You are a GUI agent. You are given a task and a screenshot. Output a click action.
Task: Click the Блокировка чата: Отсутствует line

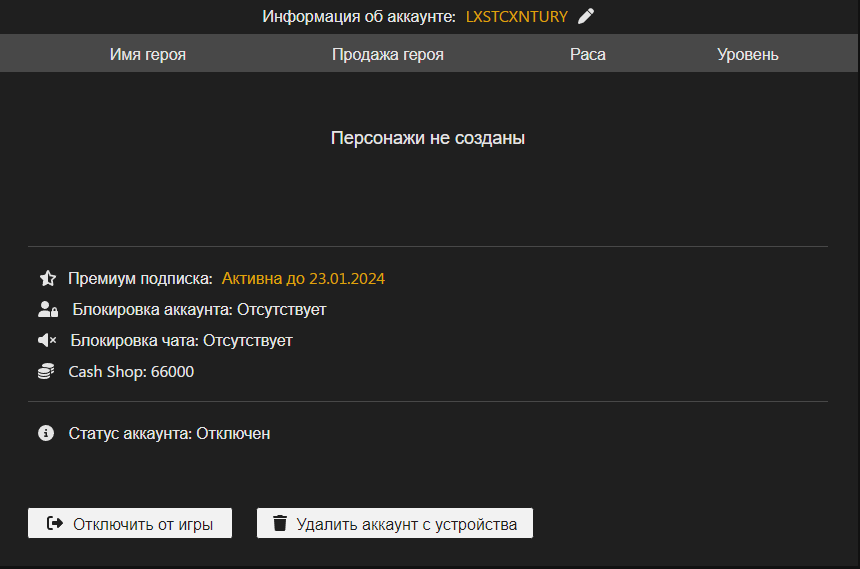pos(182,341)
